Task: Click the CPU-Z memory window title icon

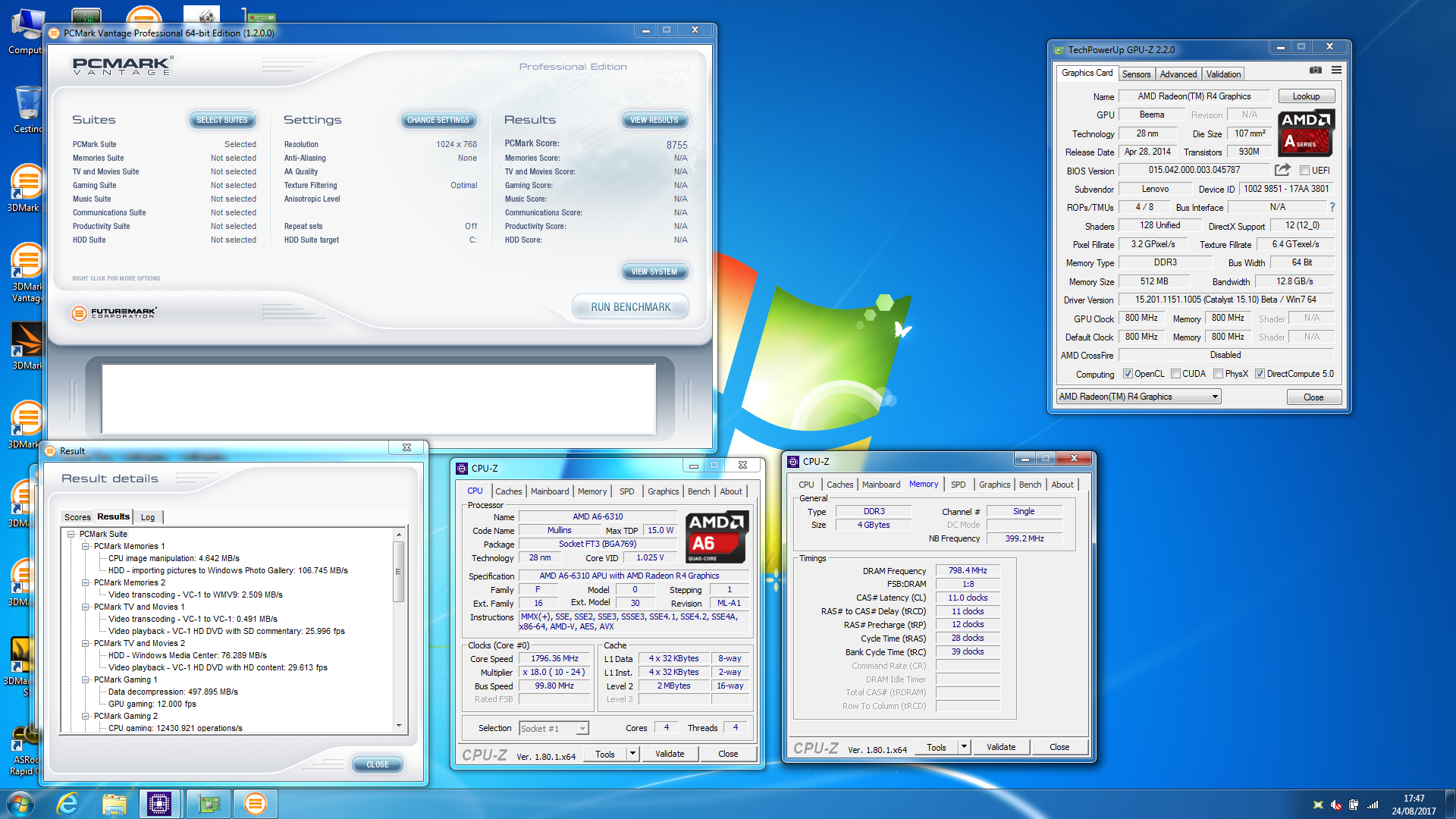Action: 793,461
